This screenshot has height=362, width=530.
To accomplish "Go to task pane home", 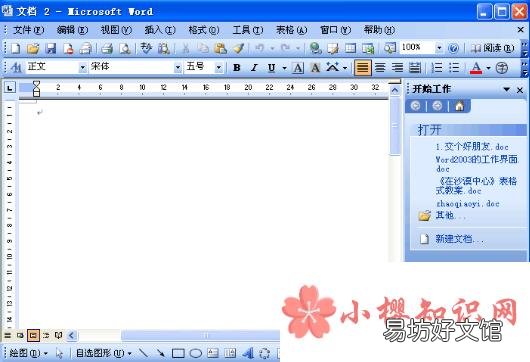I will pos(459,106).
